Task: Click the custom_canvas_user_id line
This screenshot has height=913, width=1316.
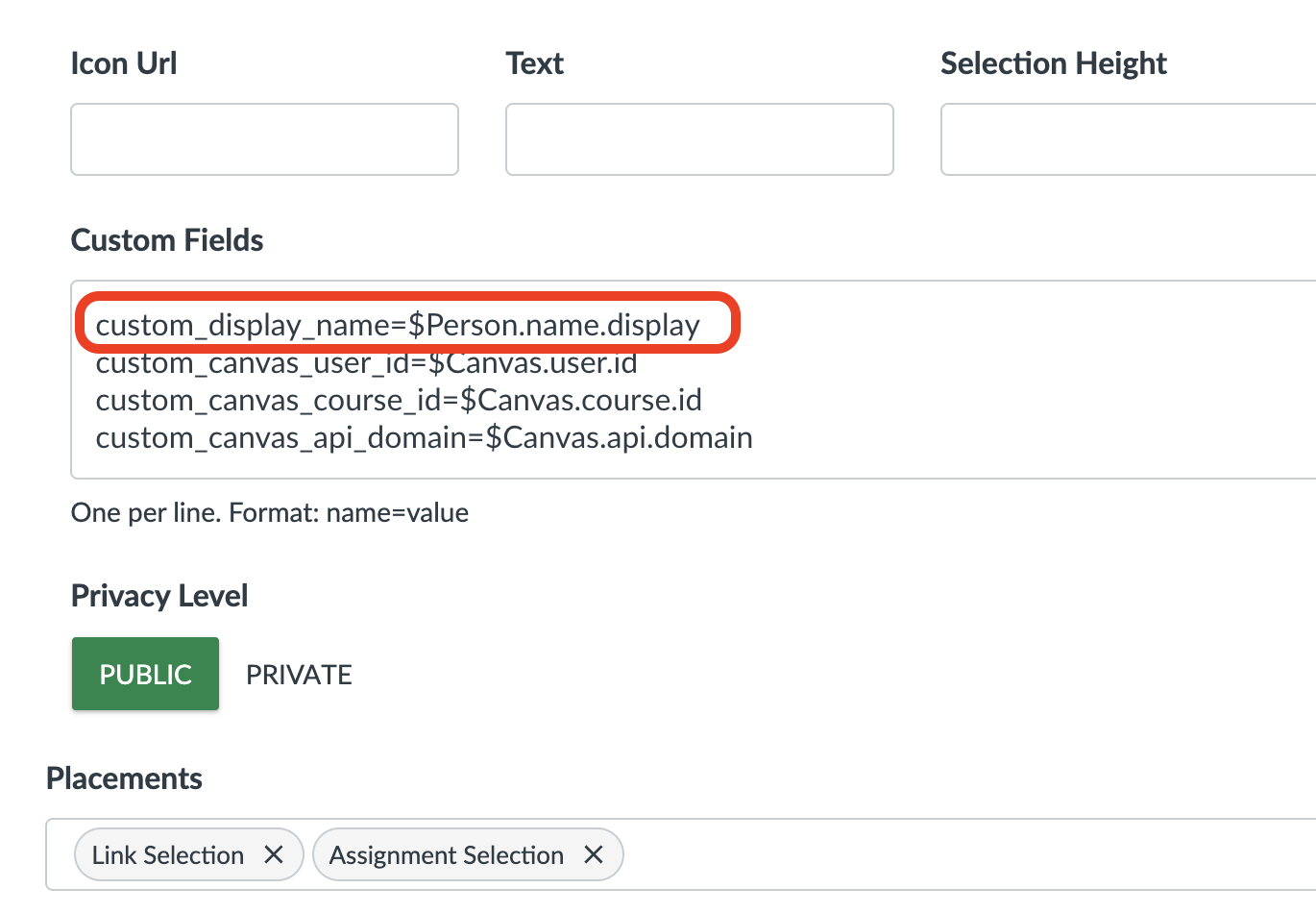Action: pos(366,363)
